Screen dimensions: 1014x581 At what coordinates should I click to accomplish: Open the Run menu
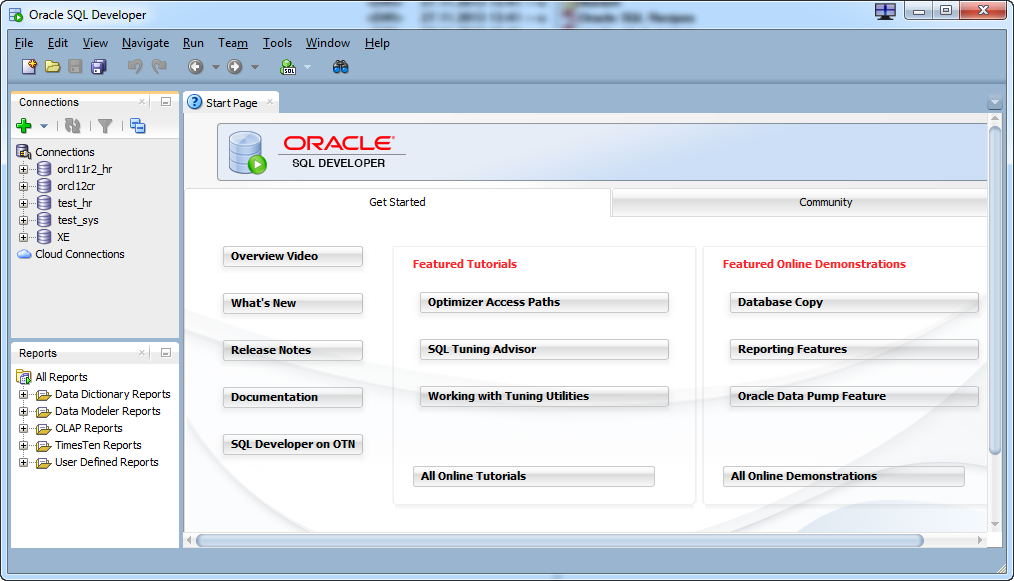[193, 43]
